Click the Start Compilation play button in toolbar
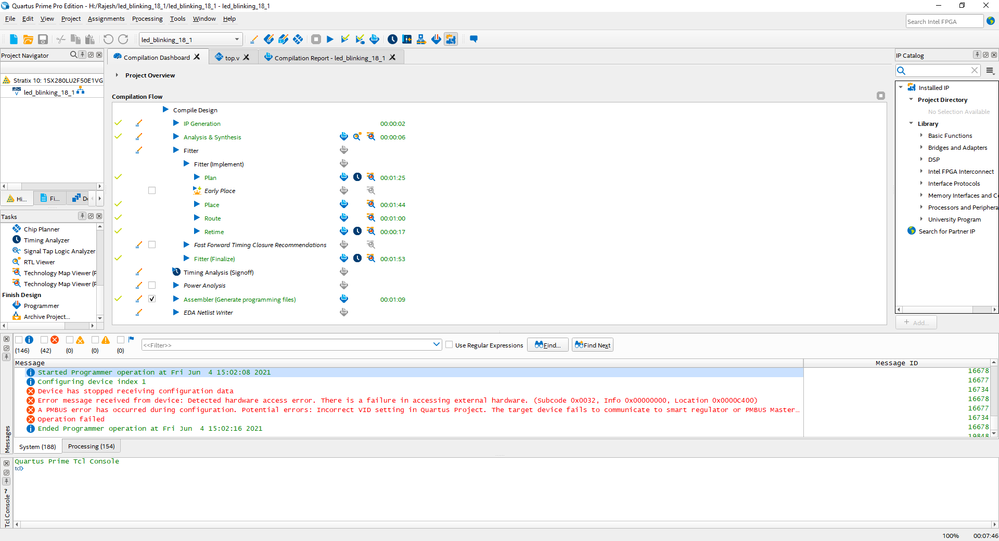 pos(330,39)
